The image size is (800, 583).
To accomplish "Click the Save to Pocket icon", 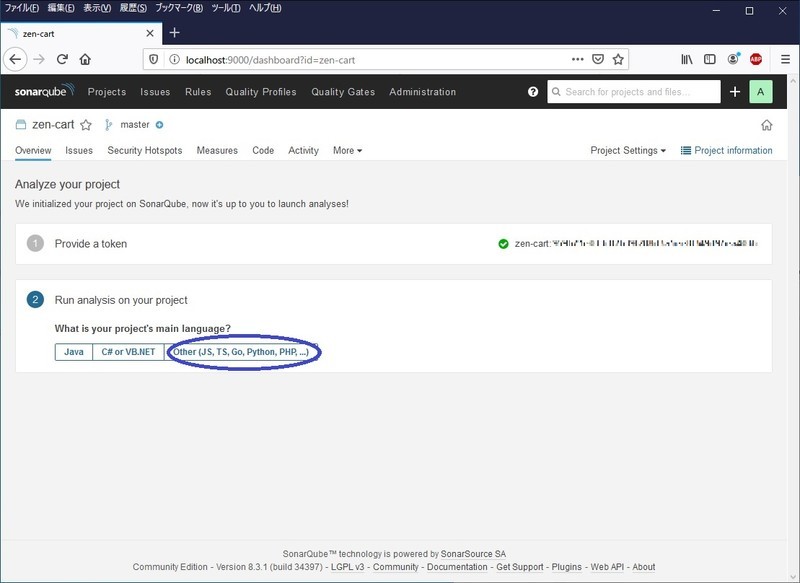I will 598,60.
